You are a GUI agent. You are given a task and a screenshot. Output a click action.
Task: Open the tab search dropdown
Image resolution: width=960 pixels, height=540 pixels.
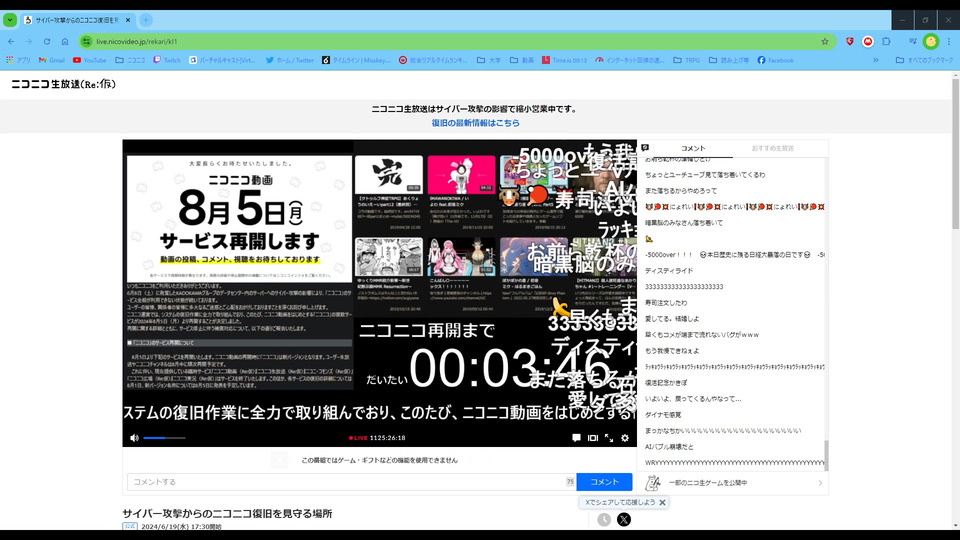click(x=10, y=20)
